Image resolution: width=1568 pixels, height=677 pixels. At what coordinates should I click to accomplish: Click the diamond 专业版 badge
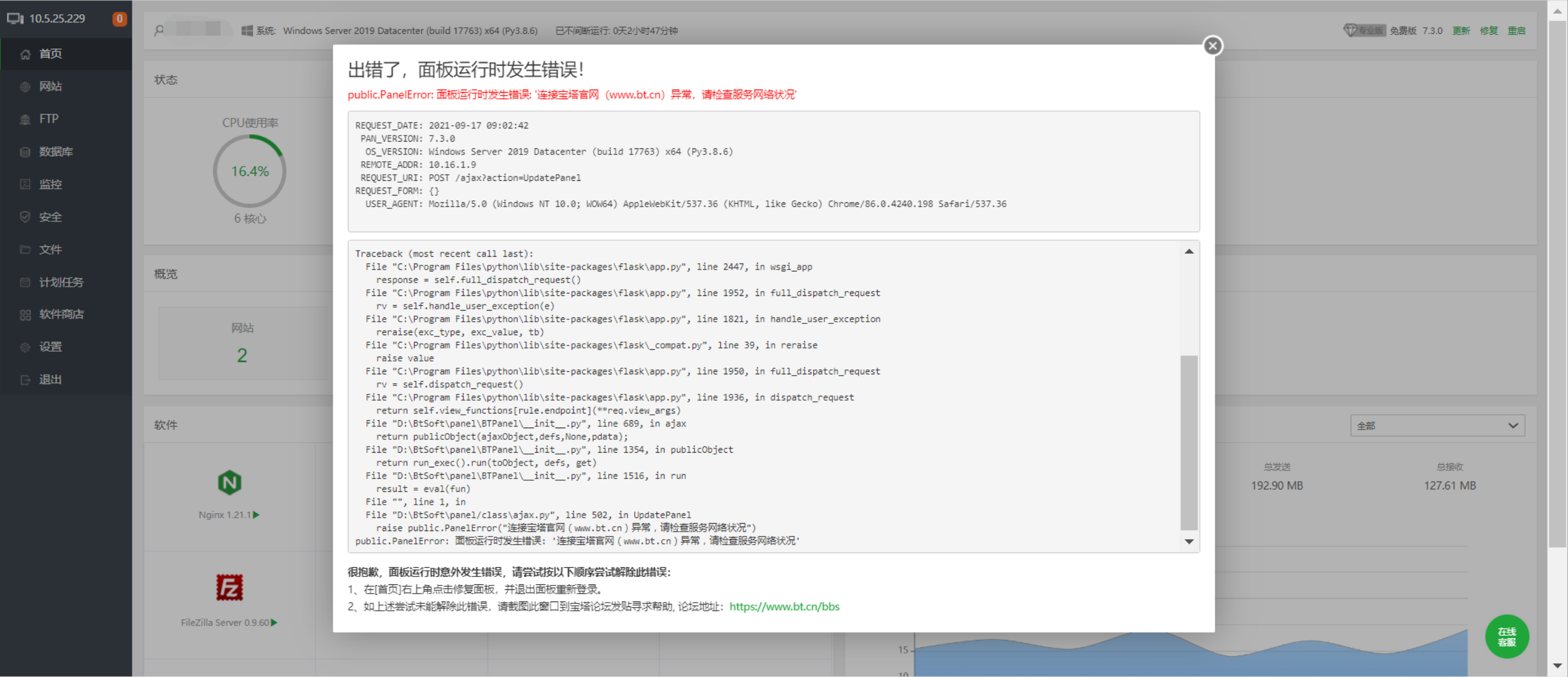(1364, 30)
